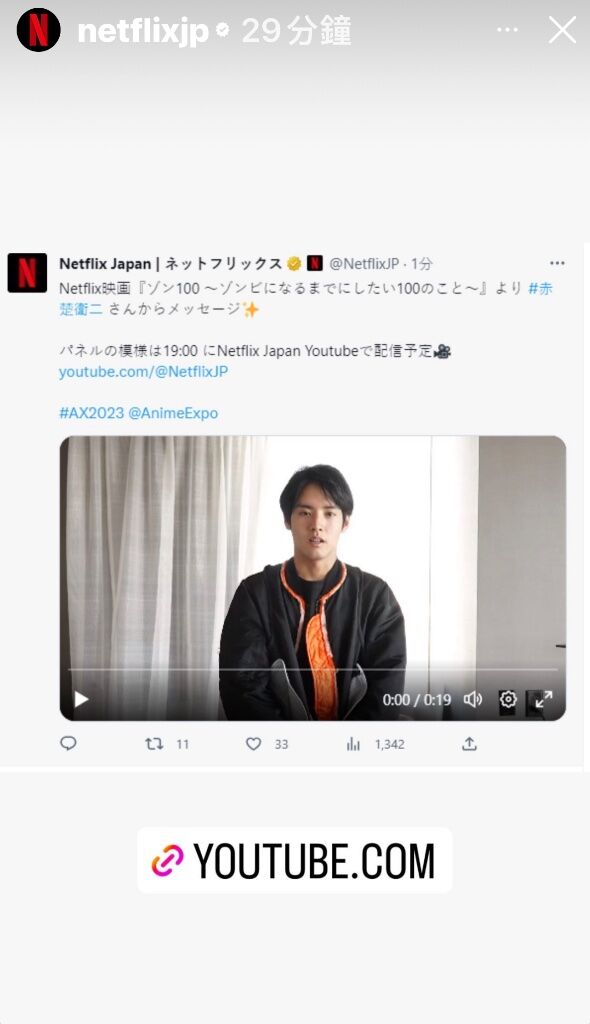Open the tweet's more options menu
This screenshot has width=590, height=1024.
[557, 263]
